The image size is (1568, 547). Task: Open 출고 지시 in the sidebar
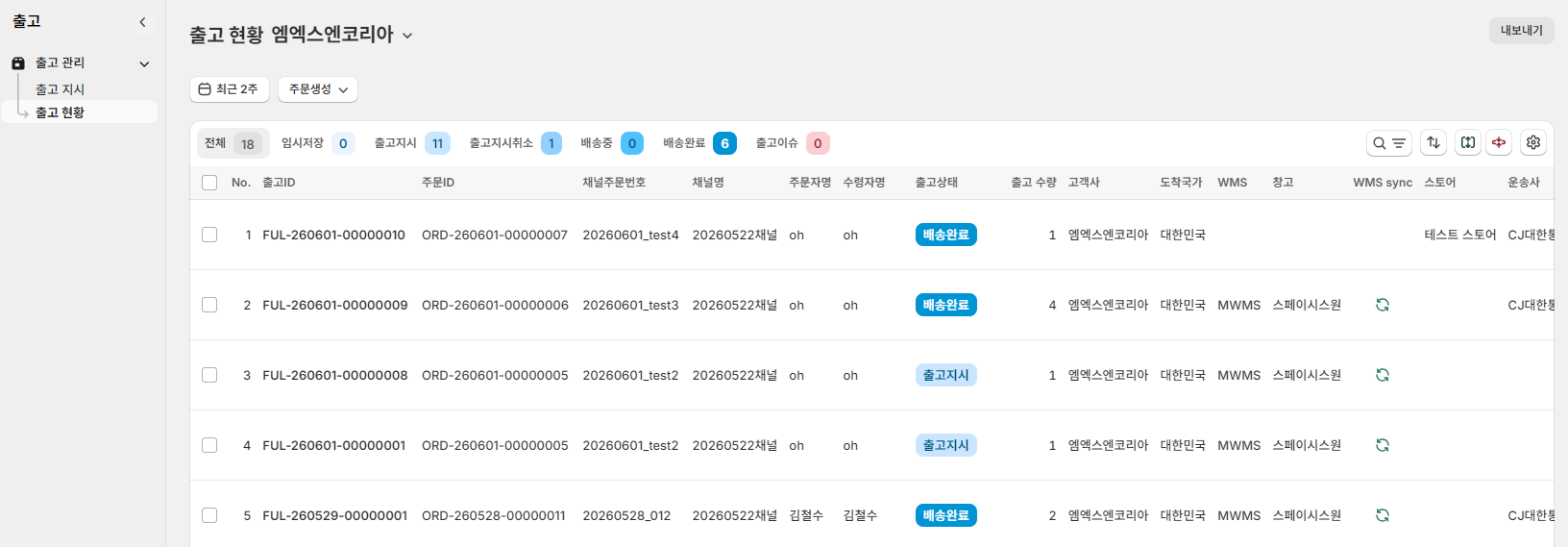tap(61, 89)
